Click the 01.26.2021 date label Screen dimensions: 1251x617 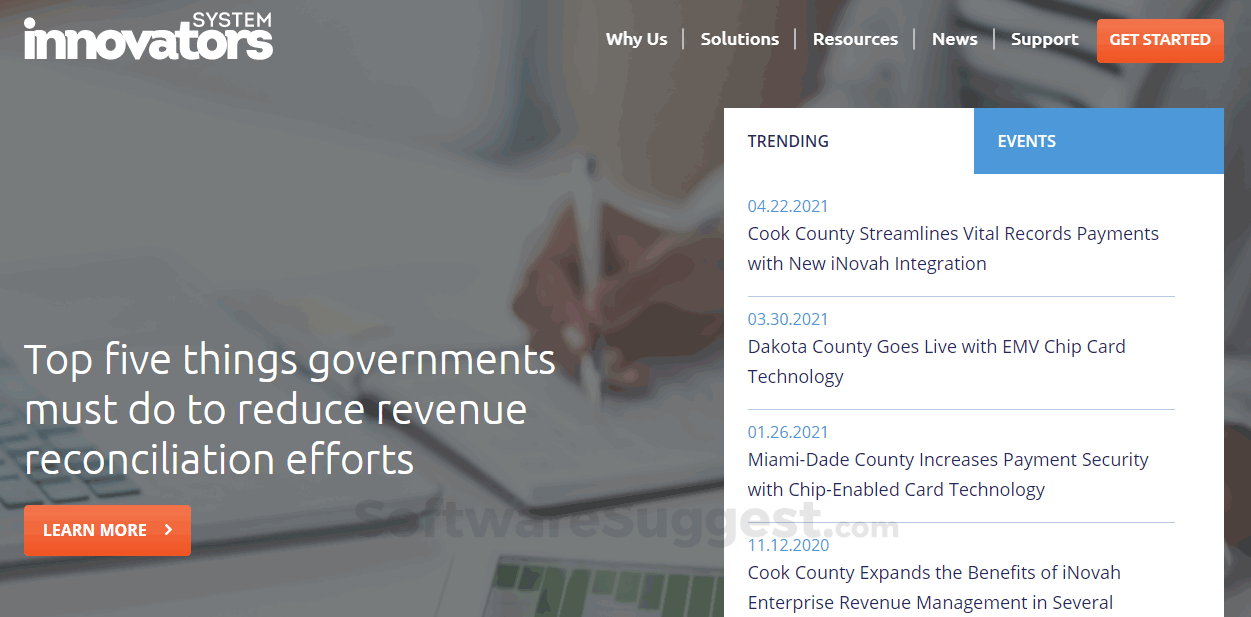pyautogui.click(x=788, y=432)
